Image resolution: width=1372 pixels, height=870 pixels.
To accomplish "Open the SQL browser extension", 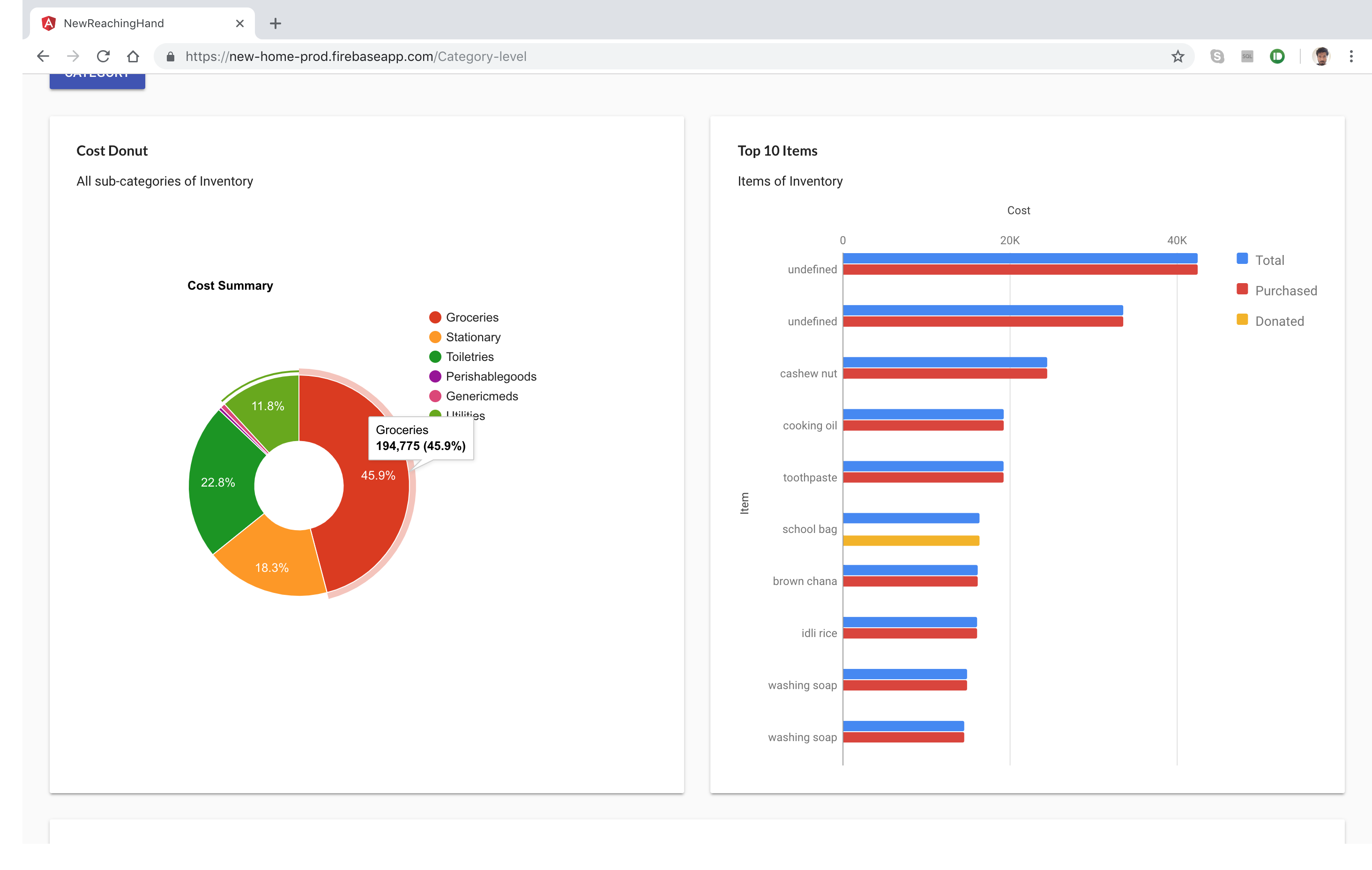I will click(x=1246, y=56).
